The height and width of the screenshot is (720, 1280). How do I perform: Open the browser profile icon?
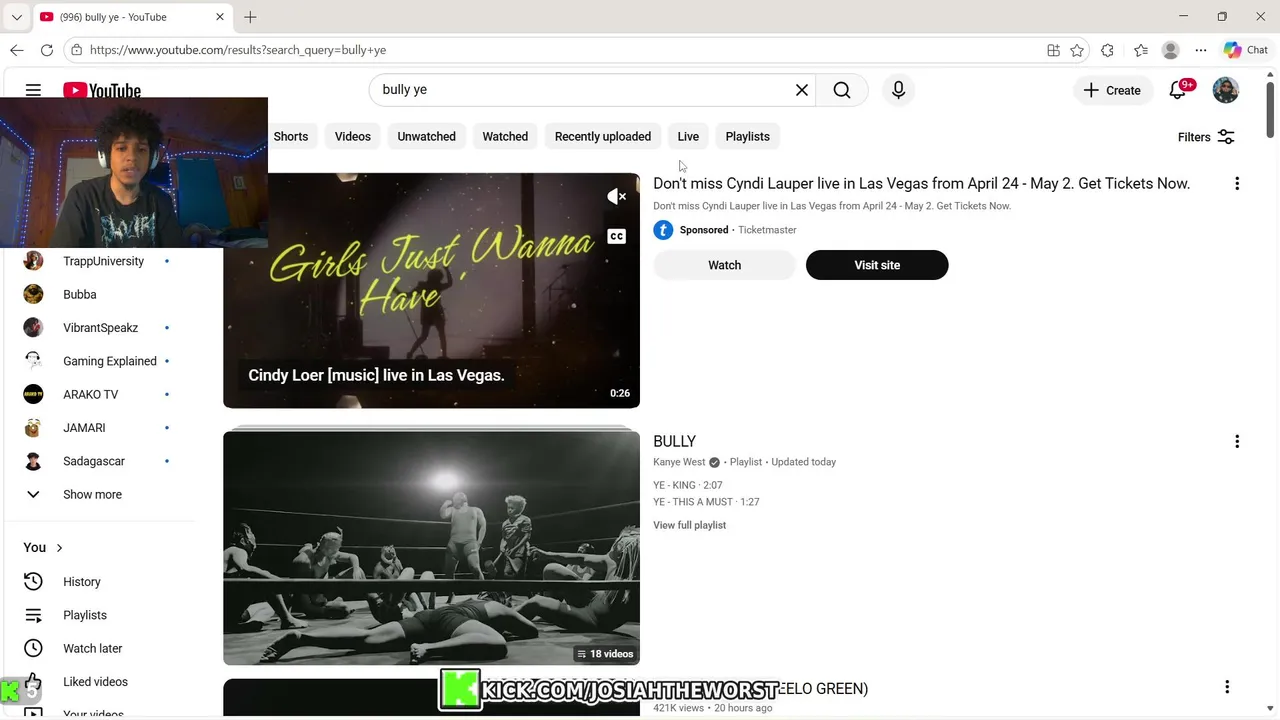[1171, 50]
